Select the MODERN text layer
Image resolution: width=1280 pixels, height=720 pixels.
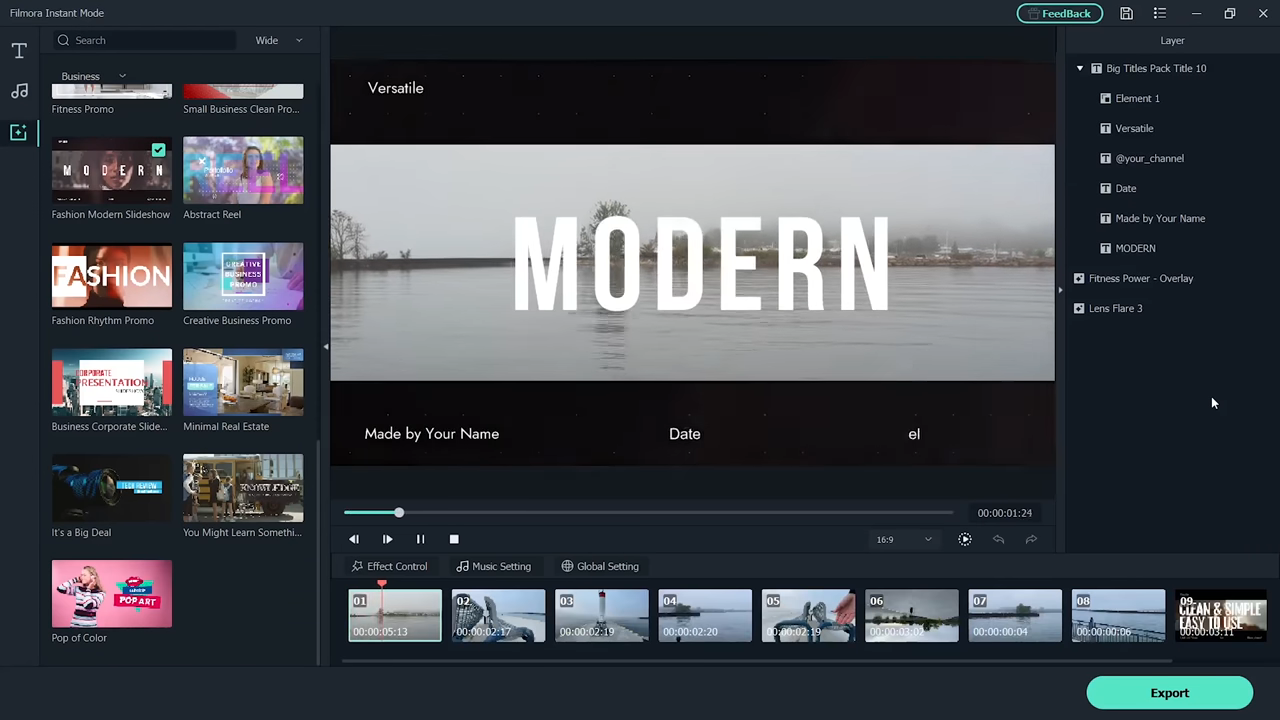[x=1134, y=248]
